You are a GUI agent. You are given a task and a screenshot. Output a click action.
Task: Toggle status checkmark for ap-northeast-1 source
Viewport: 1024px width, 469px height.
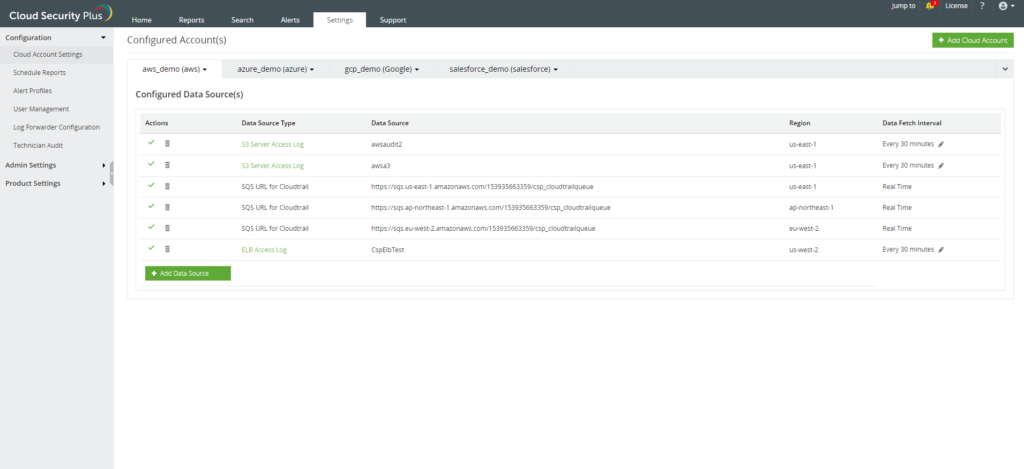pos(151,206)
